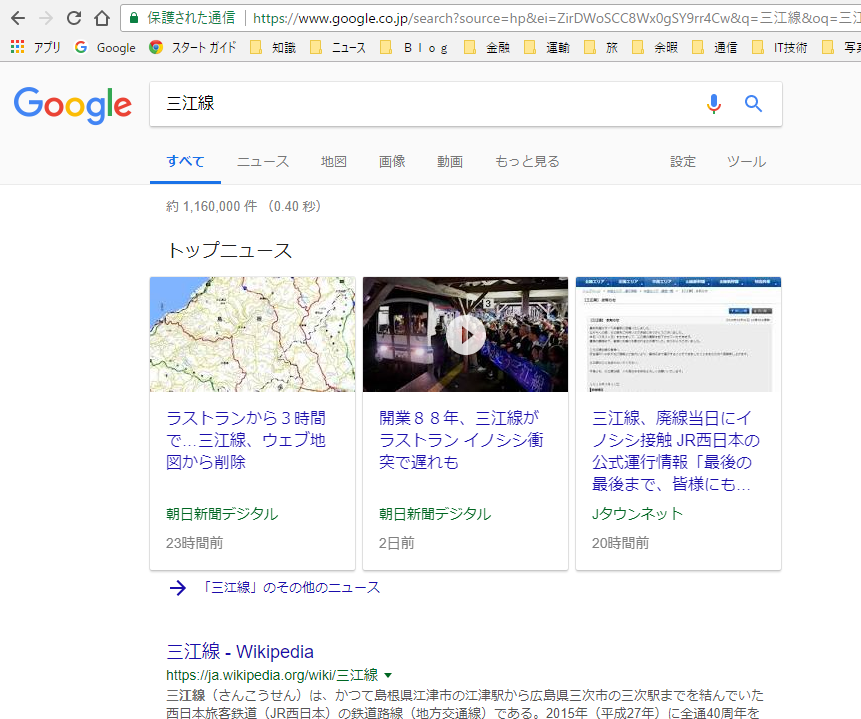Image resolution: width=861 pixels, height=719 pixels.
Task: Open the 三江線 - Wikipedia result
Action: [240, 652]
